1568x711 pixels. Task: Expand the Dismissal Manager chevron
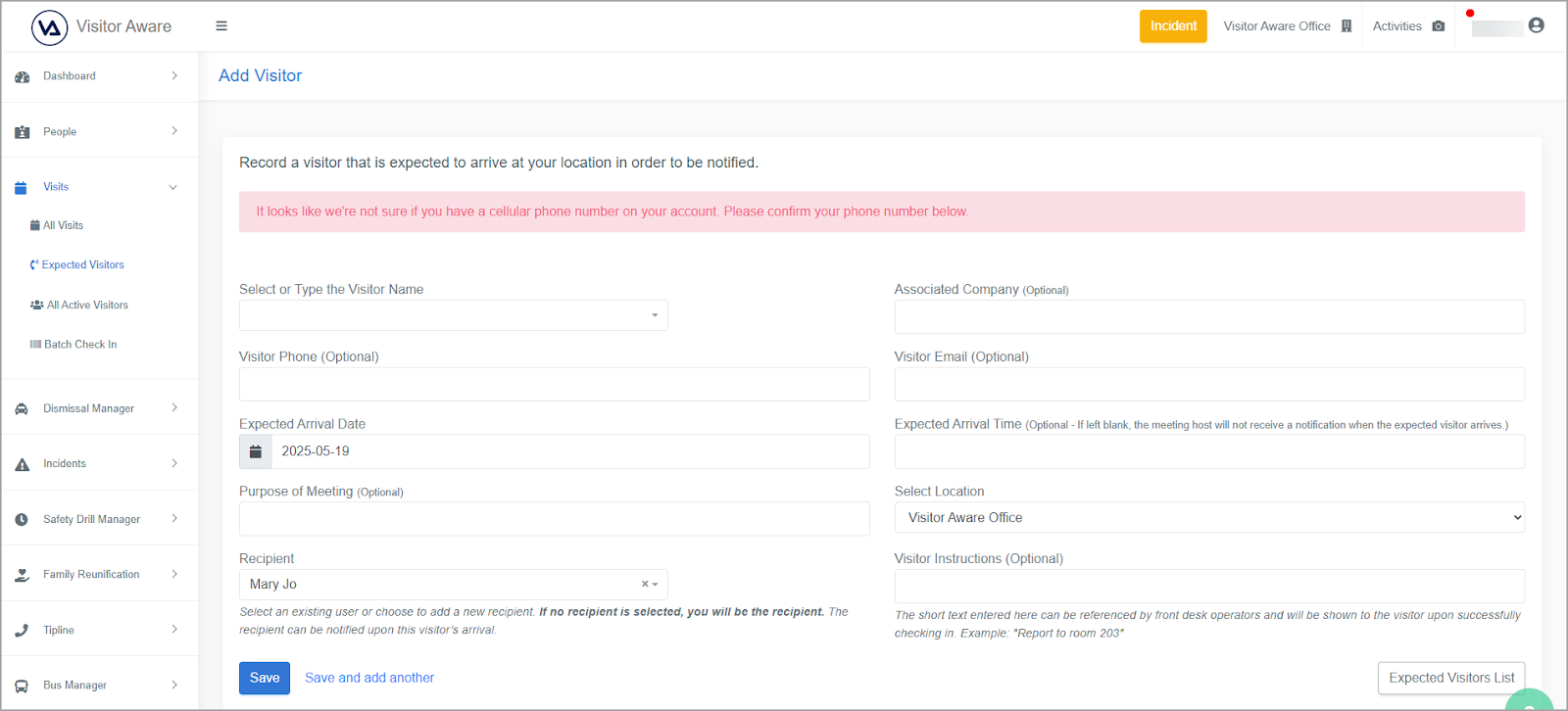click(x=174, y=408)
